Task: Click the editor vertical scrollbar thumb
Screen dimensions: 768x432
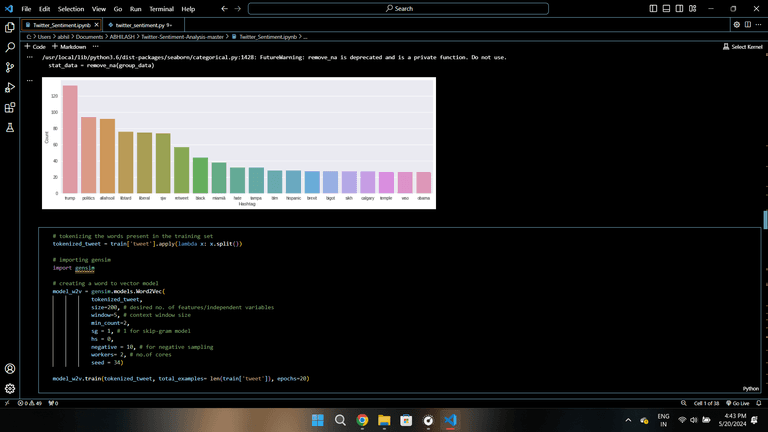Action: pos(765,219)
